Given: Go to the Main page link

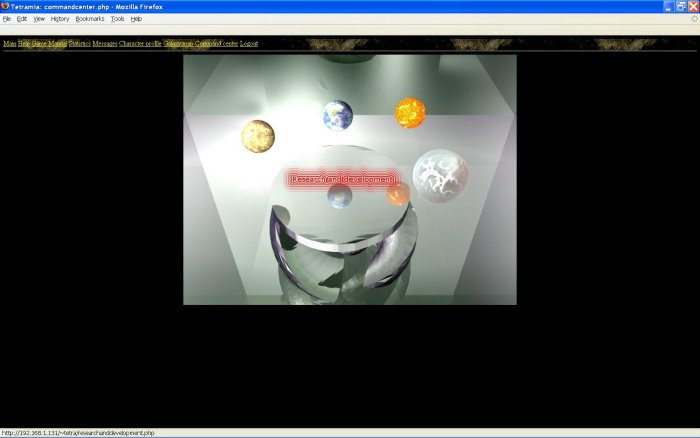Looking at the screenshot, I should (x=9, y=44).
